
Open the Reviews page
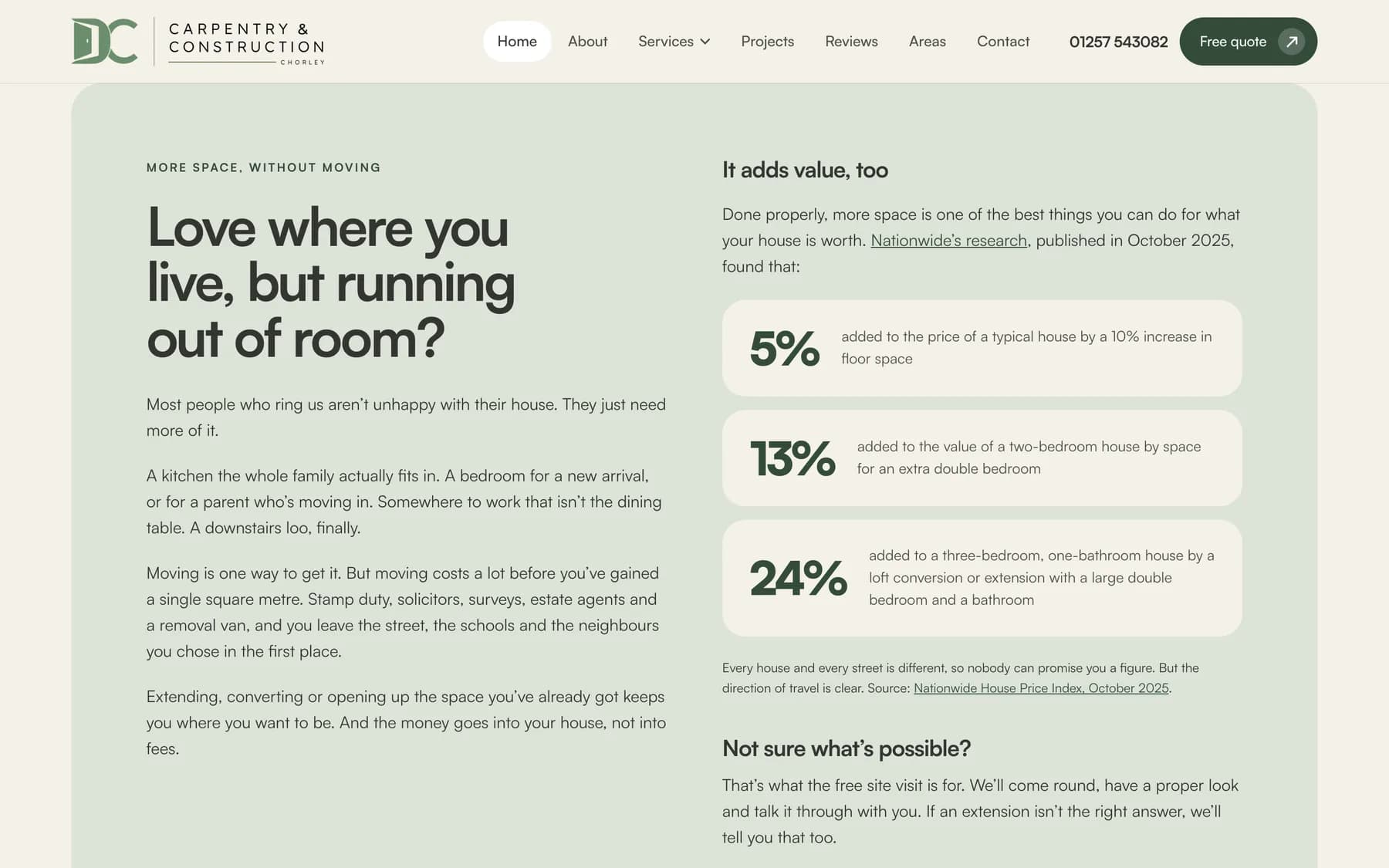[x=851, y=42]
